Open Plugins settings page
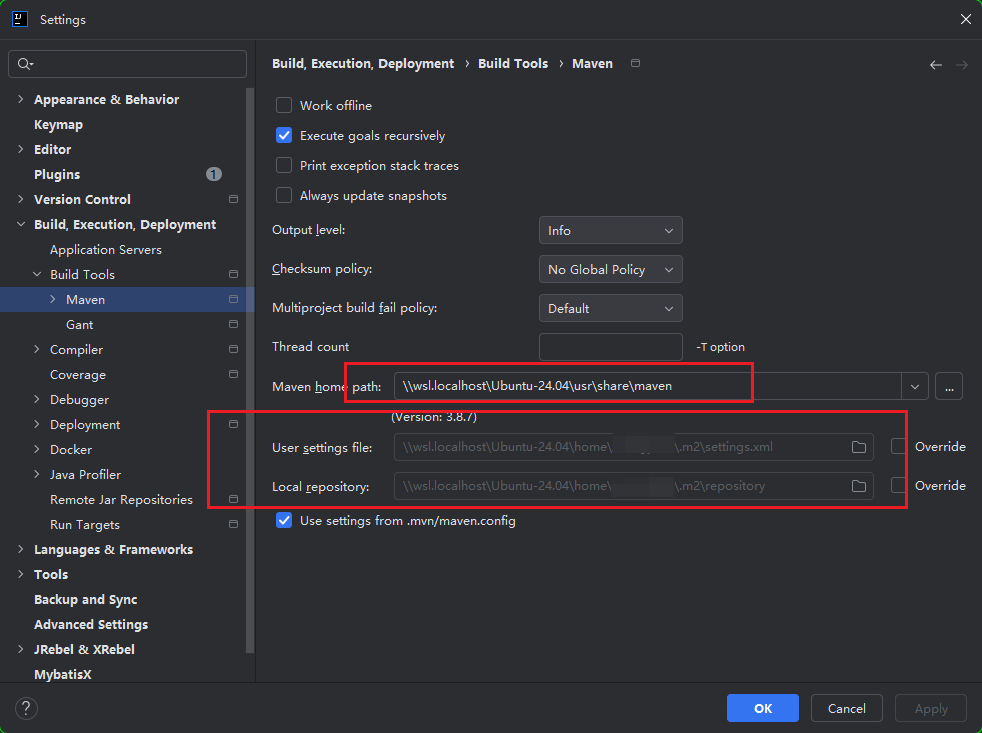 pos(57,175)
